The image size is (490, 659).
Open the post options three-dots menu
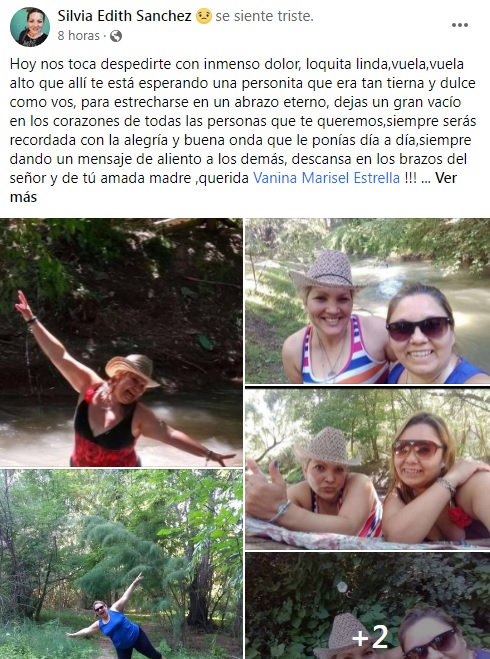pyautogui.click(x=460, y=25)
